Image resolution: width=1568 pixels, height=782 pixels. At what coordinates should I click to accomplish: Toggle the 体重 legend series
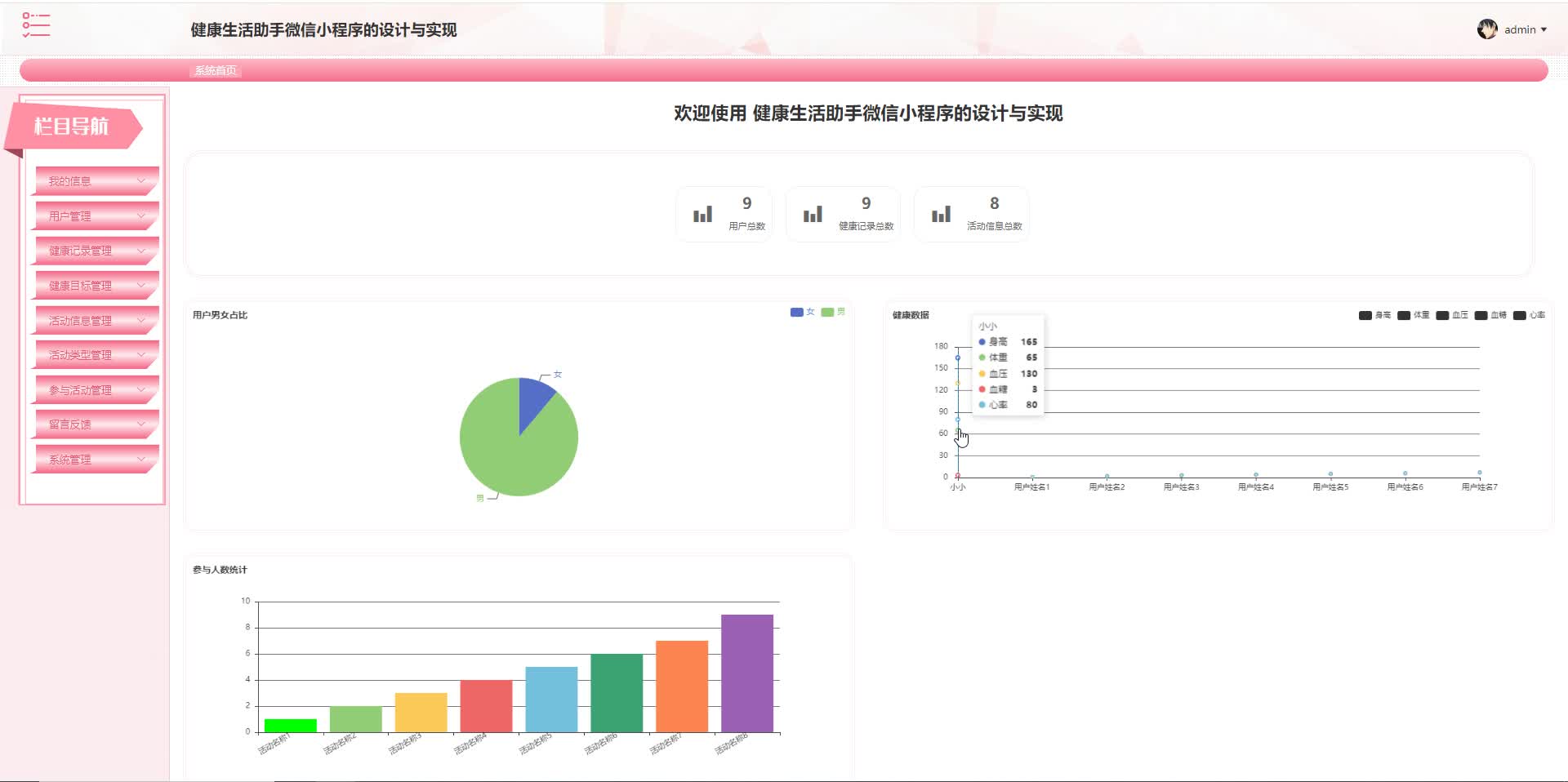tap(1413, 315)
